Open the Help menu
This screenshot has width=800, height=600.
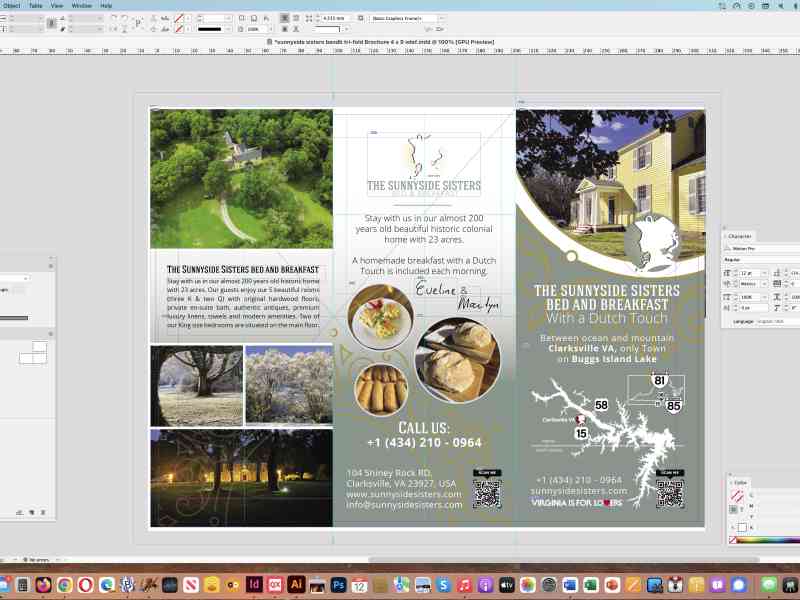tap(106, 6)
